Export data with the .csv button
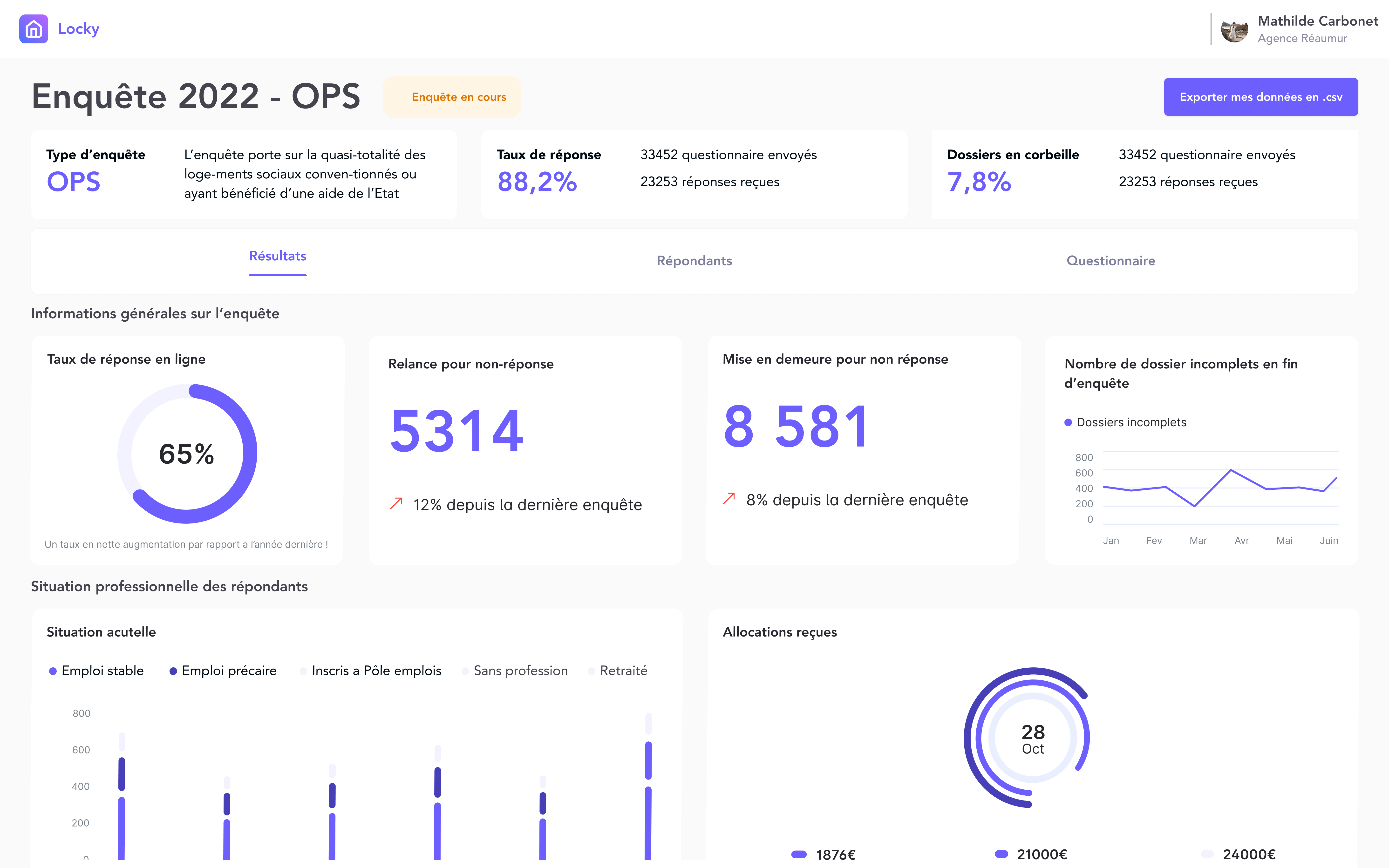 pos(1260,97)
